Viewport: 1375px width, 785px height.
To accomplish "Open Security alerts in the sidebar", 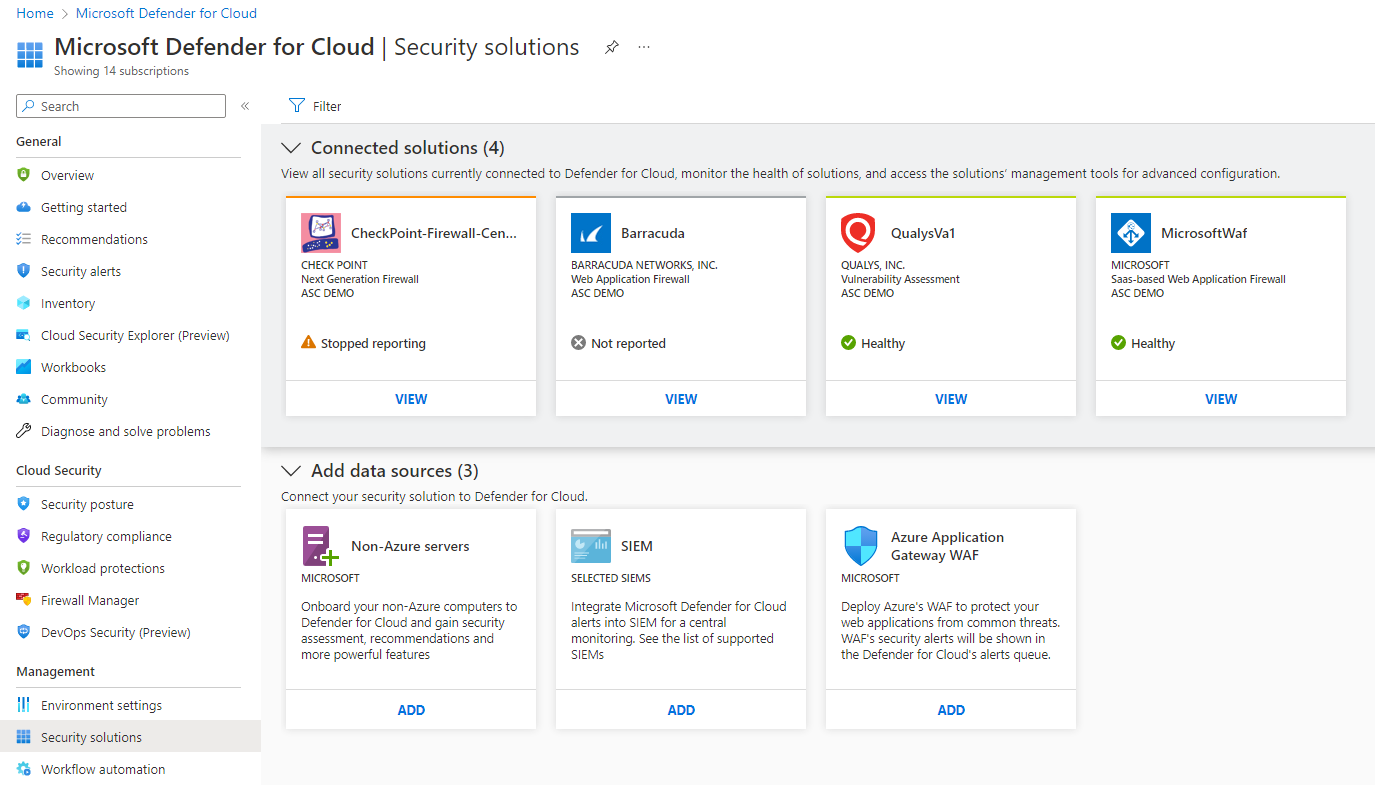I will [80, 271].
